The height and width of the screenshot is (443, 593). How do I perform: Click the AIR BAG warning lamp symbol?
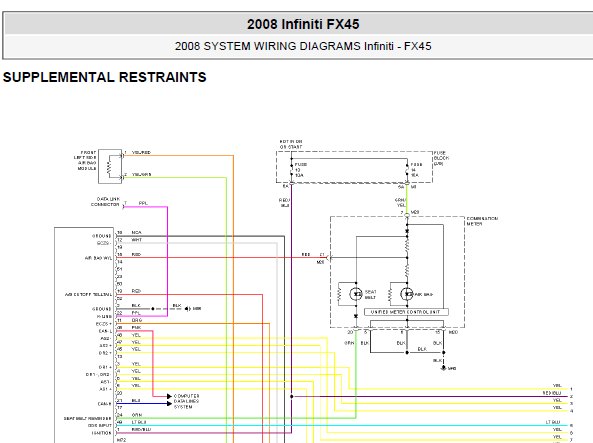coord(407,294)
